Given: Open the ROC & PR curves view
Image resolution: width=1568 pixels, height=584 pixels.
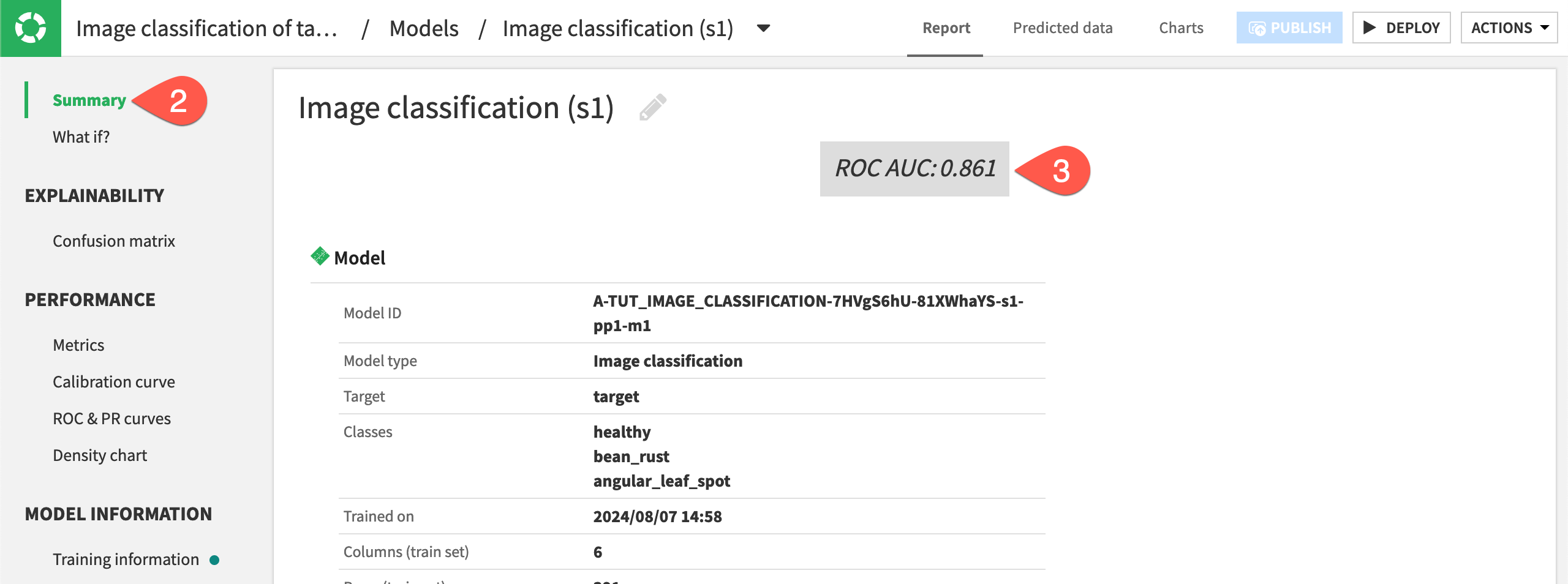Looking at the screenshot, I should pos(111,418).
